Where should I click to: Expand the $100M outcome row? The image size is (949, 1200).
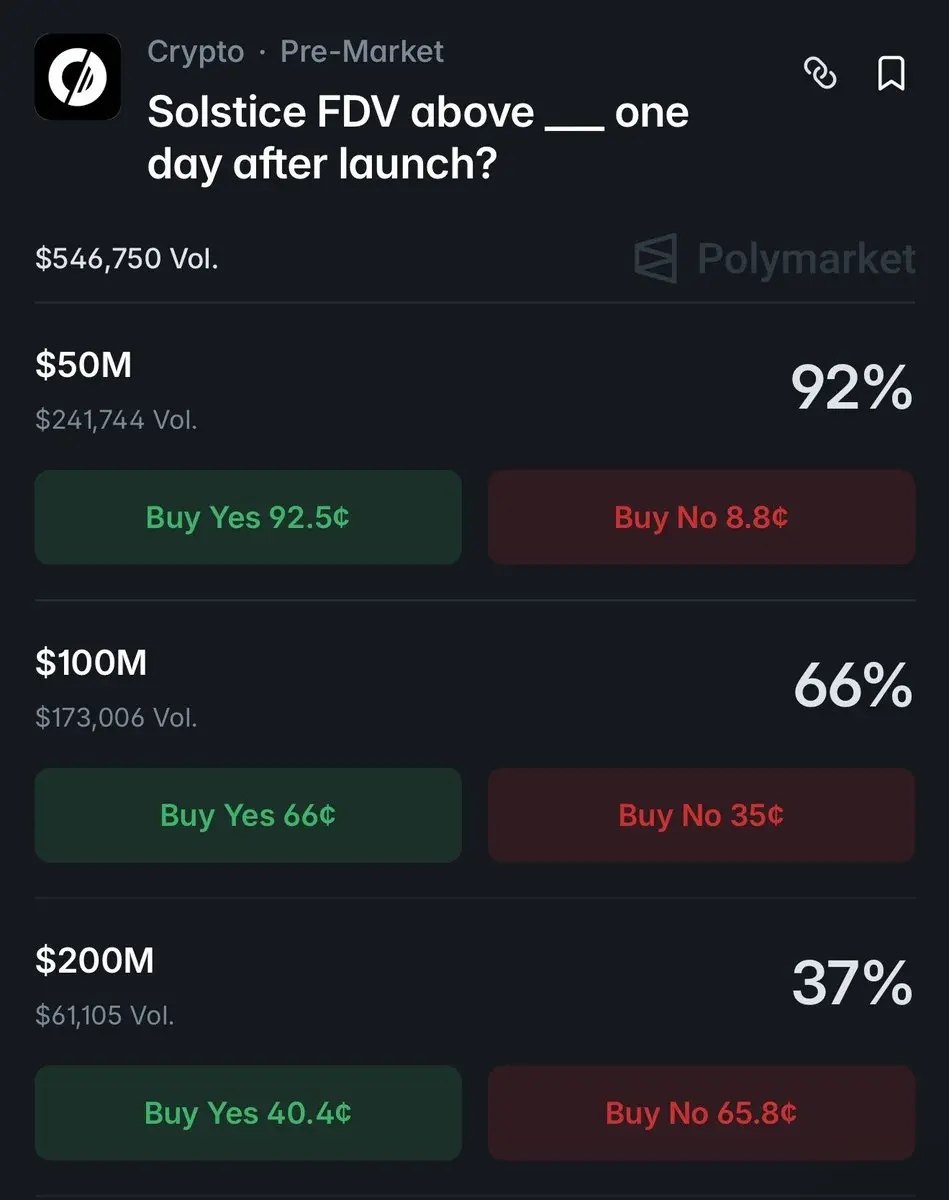pyautogui.click(x=91, y=663)
